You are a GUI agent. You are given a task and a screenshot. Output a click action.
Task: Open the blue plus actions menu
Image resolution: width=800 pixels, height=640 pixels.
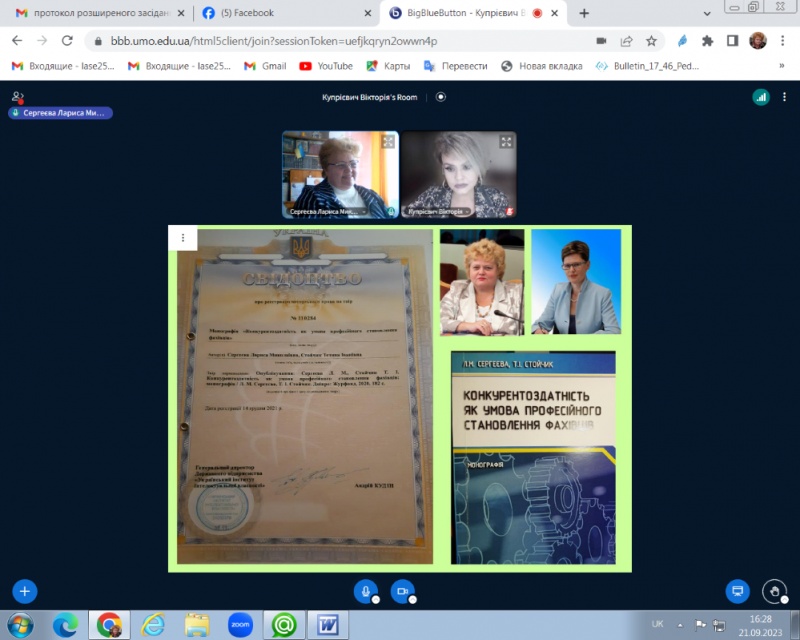pos(25,591)
